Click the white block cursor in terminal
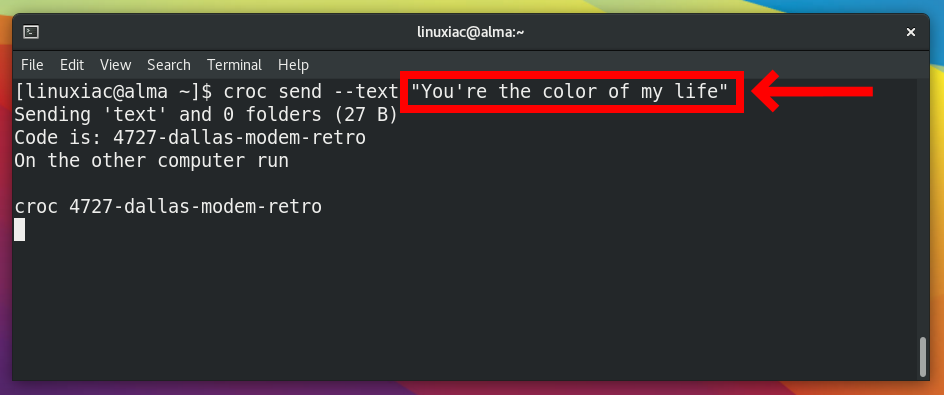This screenshot has height=395, width=944. pos(19,229)
